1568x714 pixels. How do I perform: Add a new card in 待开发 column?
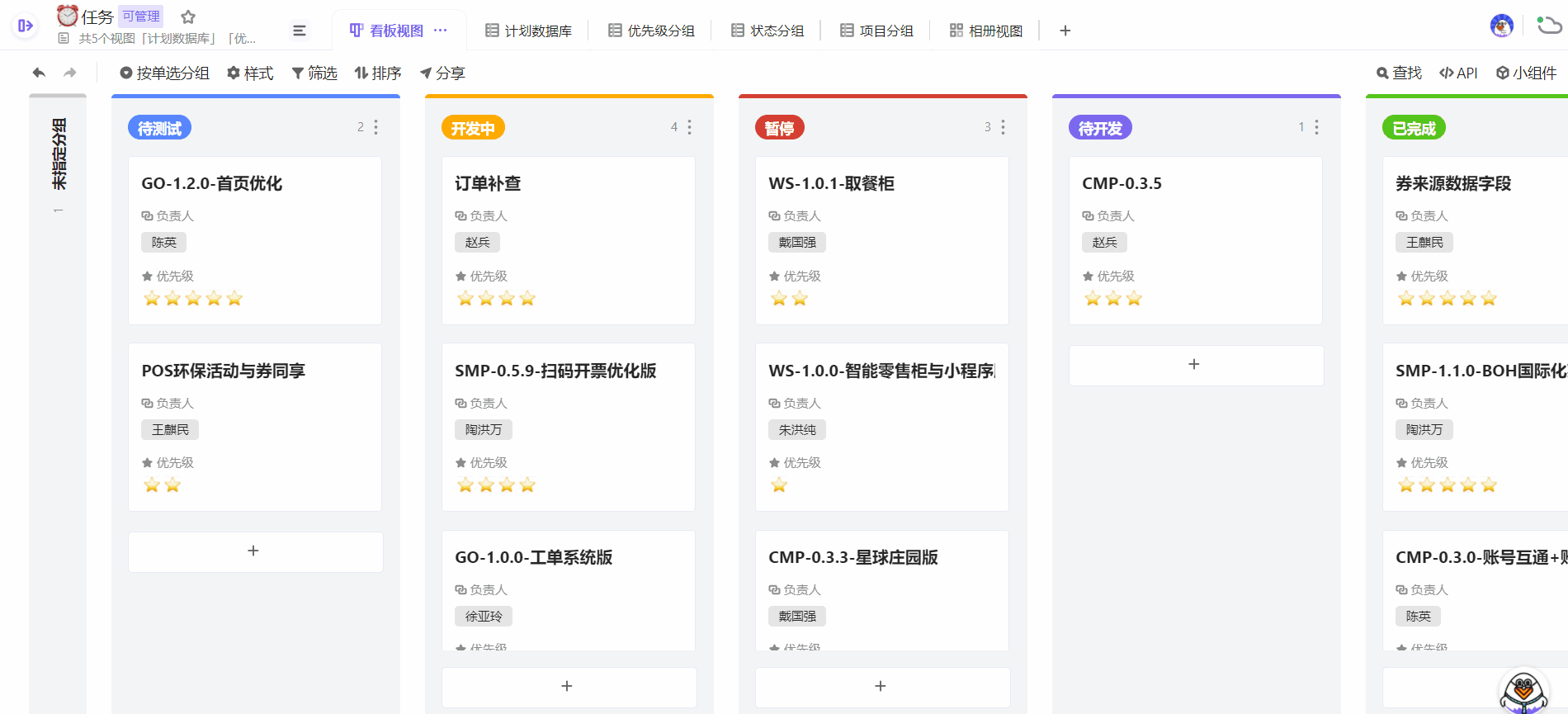click(1194, 364)
